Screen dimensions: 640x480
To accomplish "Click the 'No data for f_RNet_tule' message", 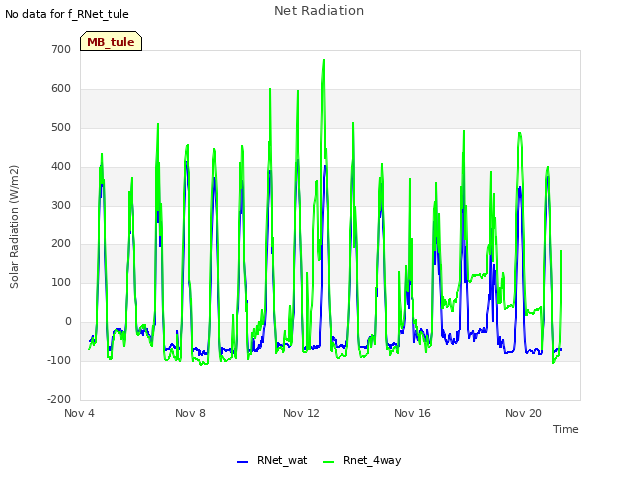I will tap(67, 14).
